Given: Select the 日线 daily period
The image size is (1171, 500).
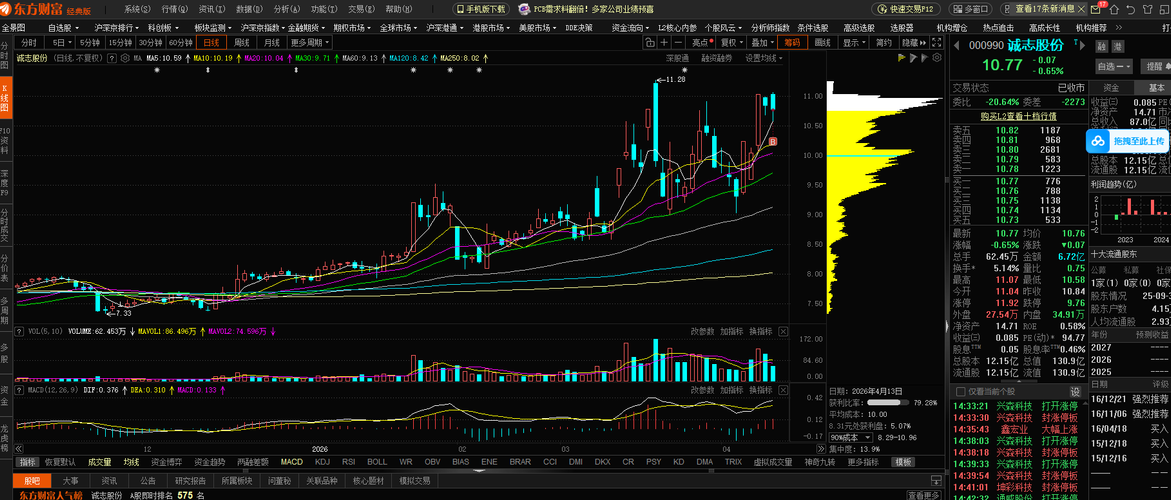Looking at the screenshot, I should pos(212,43).
